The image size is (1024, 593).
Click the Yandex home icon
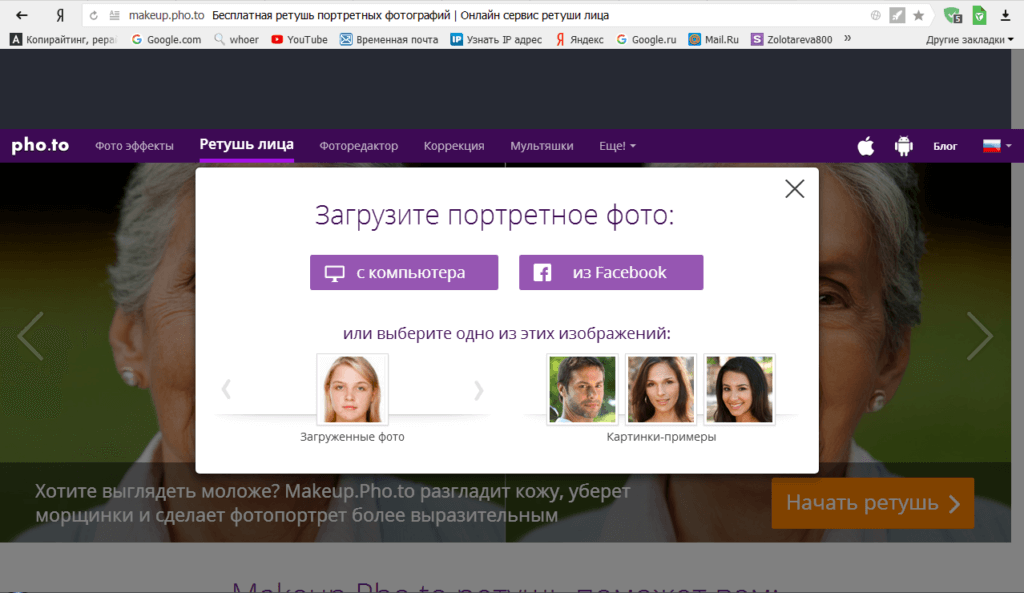(x=61, y=16)
